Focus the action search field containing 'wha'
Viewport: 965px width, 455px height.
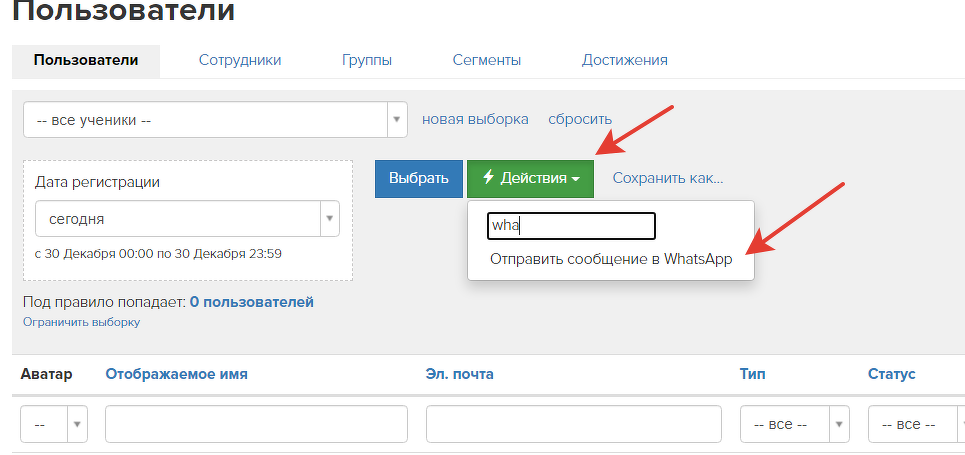(571, 226)
